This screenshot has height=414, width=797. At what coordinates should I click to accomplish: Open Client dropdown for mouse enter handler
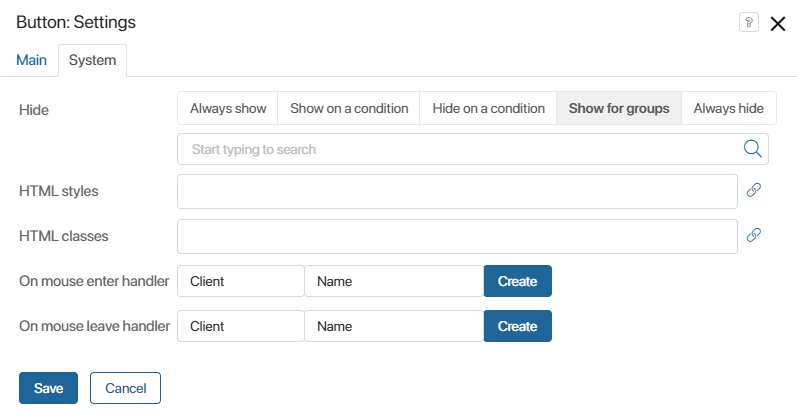coord(240,281)
